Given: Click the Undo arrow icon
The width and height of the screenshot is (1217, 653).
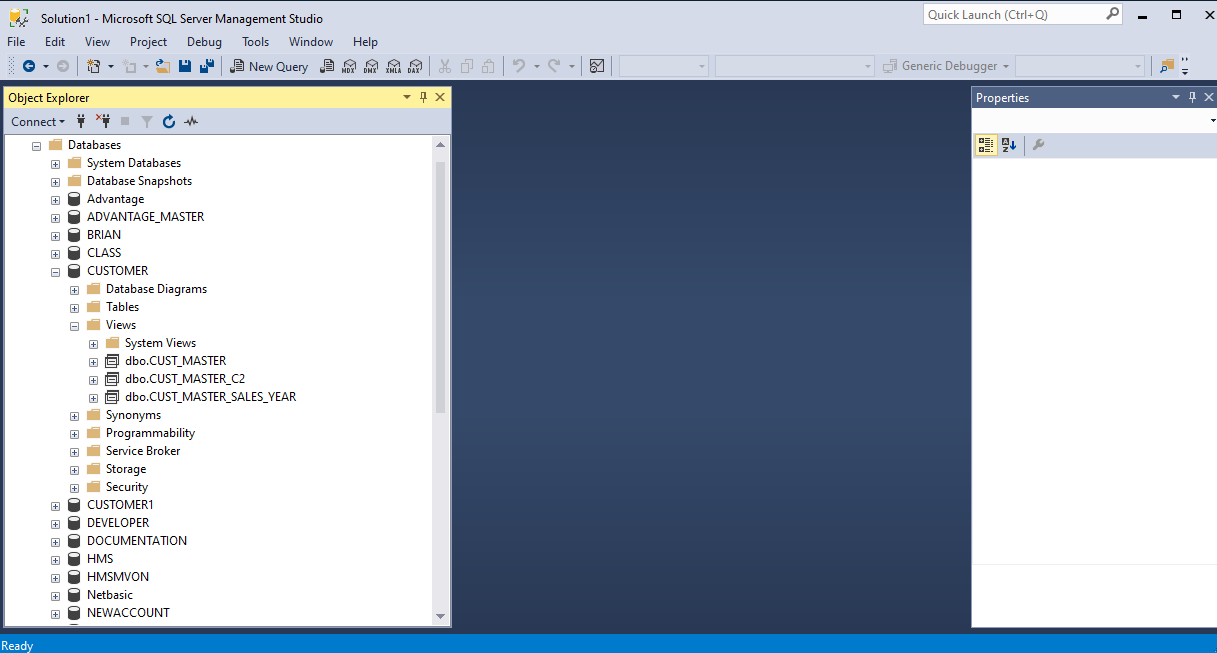Looking at the screenshot, I should click(x=518, y=66).
